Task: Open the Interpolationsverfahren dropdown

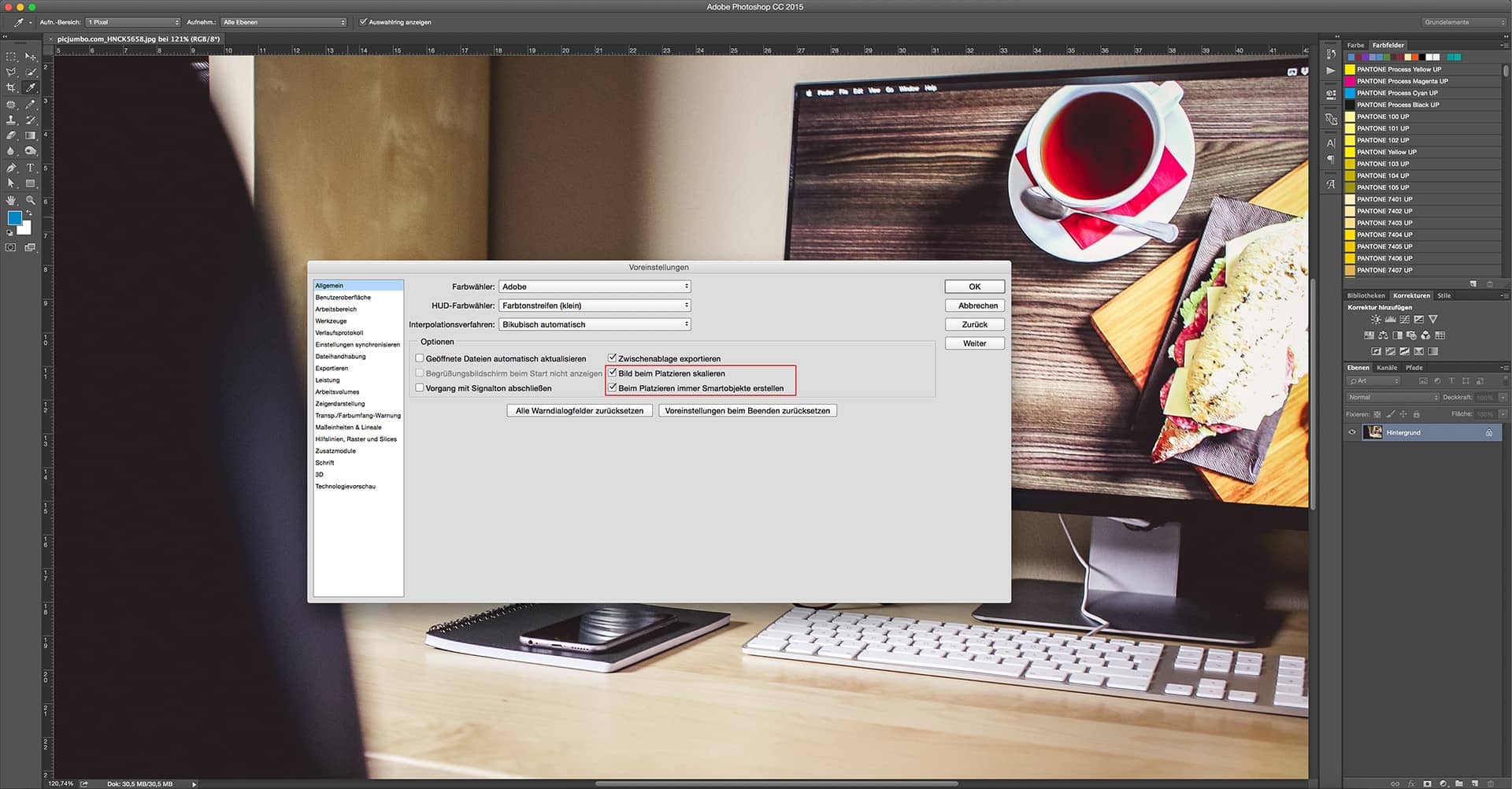Action: (x=595, y=324)
